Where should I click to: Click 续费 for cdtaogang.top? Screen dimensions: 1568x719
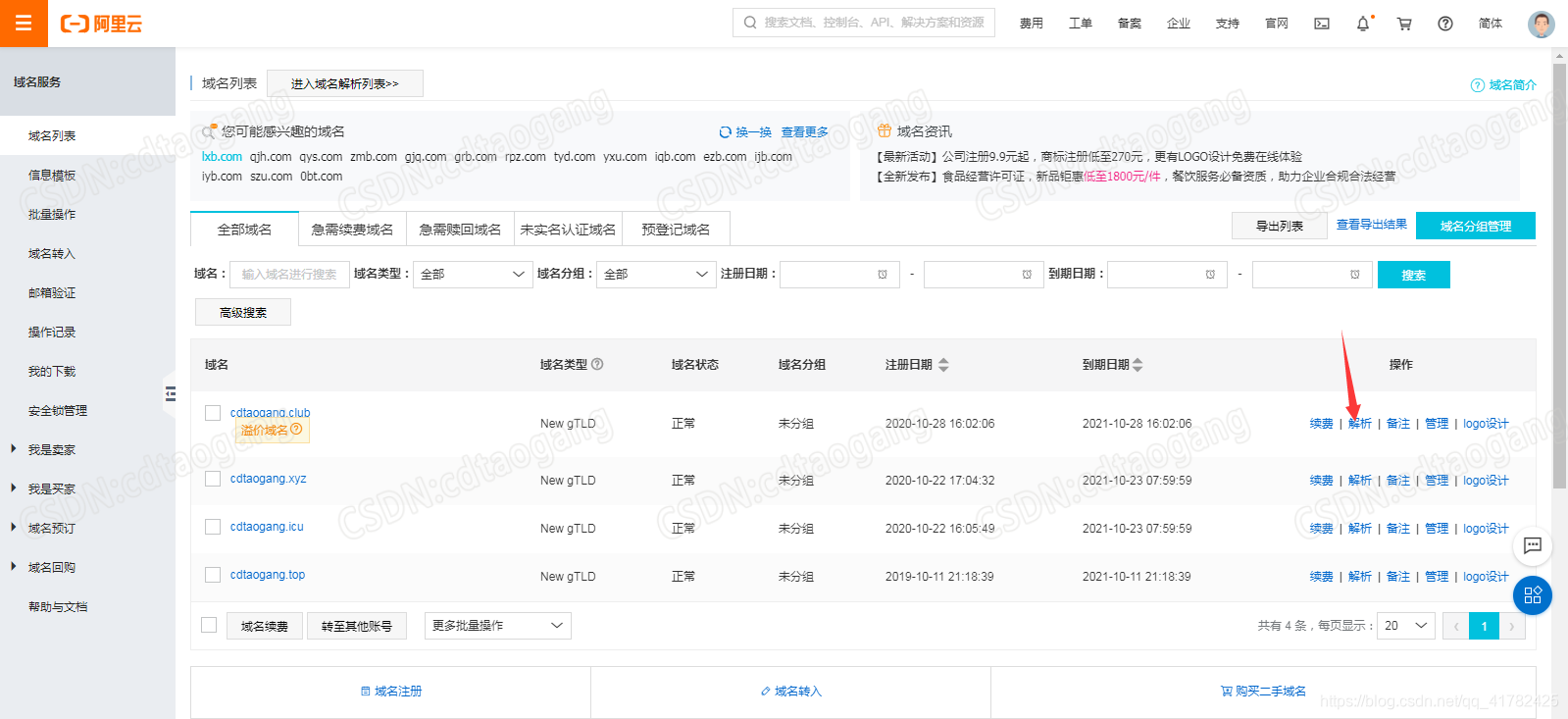(x=1322, y=577)
